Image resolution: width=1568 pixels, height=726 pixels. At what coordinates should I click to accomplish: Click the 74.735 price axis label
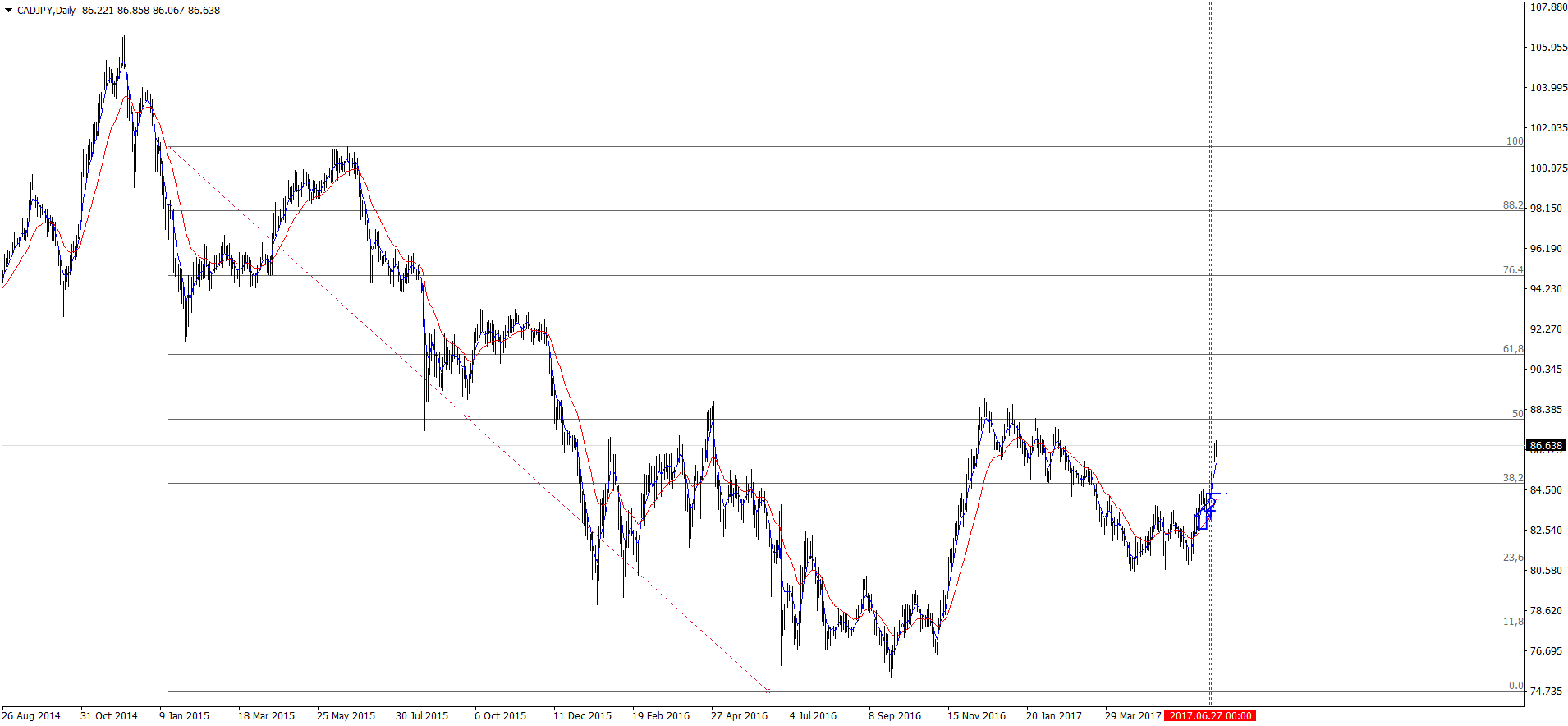[1547, 692]
